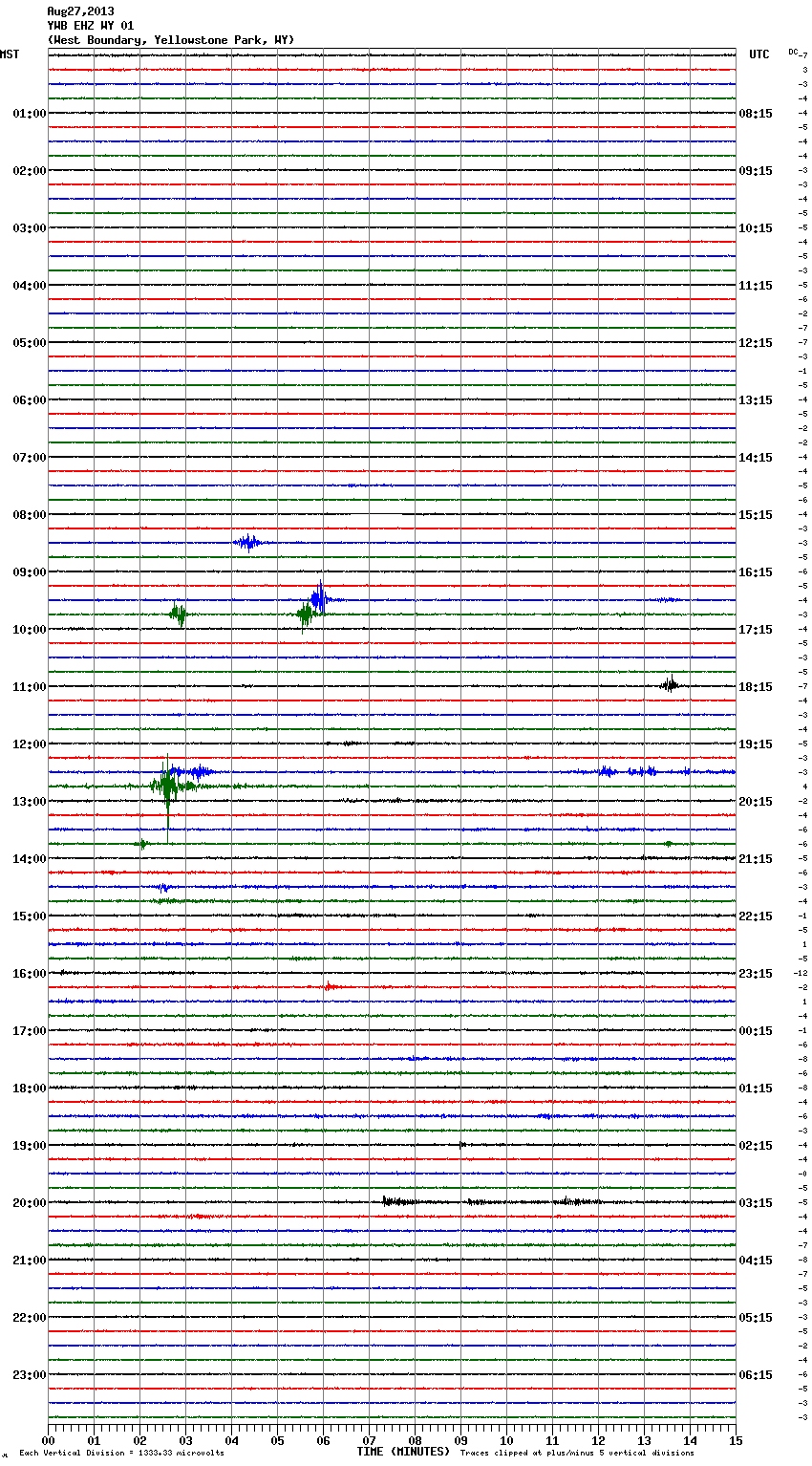Viewport: 812px width, 1466px height.
Task: Click the 15:15 UTC time label
Action: 756,515
